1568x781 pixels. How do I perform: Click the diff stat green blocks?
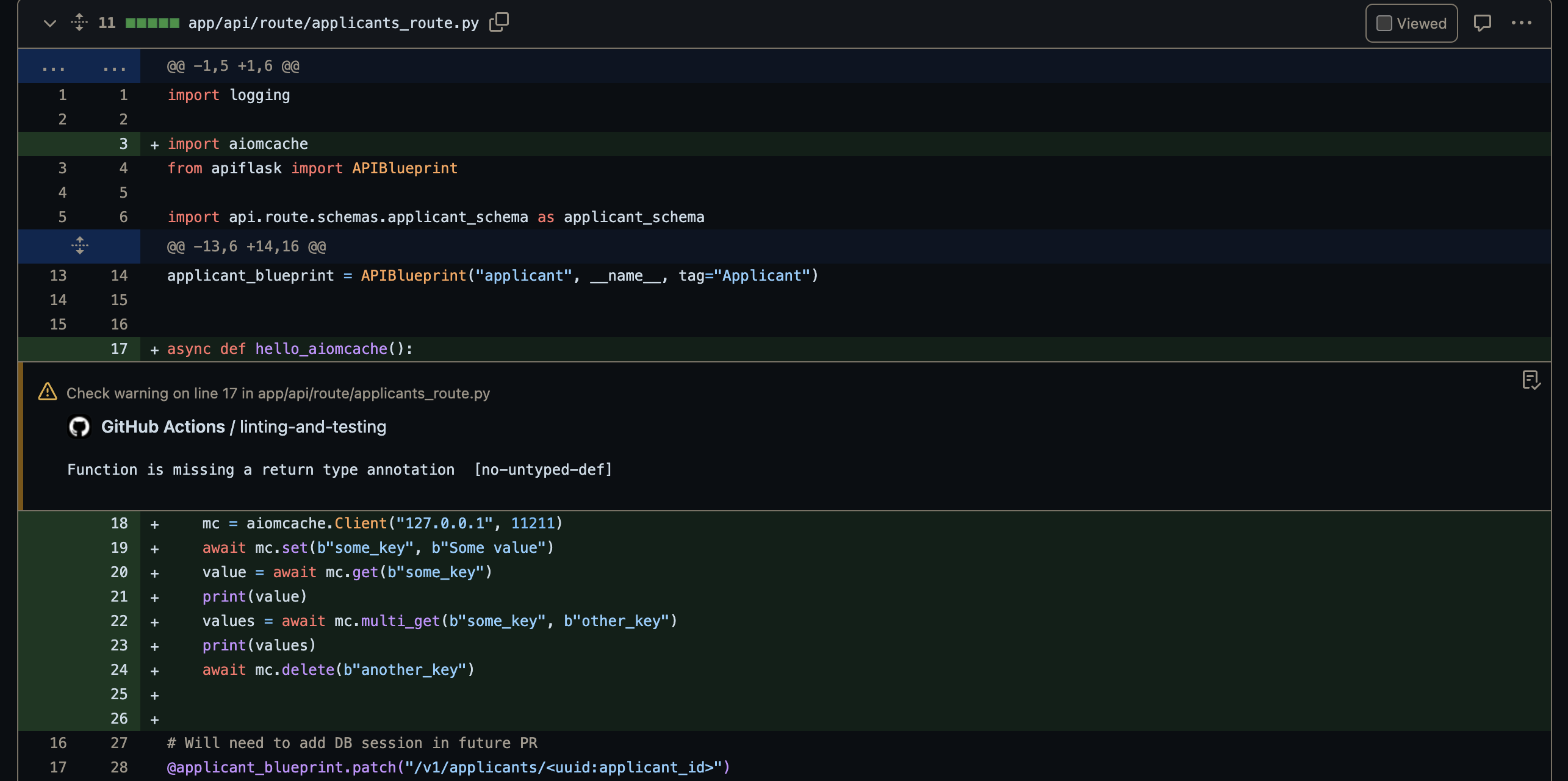point(152,23)
